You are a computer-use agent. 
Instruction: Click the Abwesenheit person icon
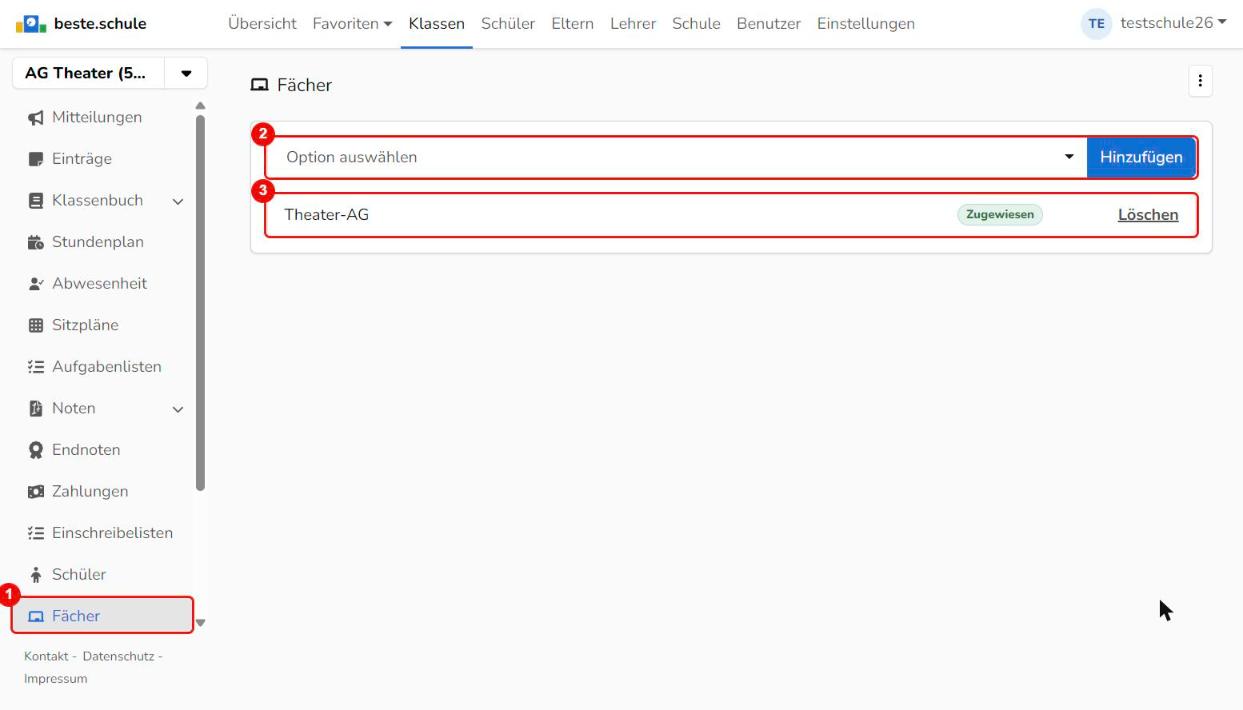(x=36, y=284)
